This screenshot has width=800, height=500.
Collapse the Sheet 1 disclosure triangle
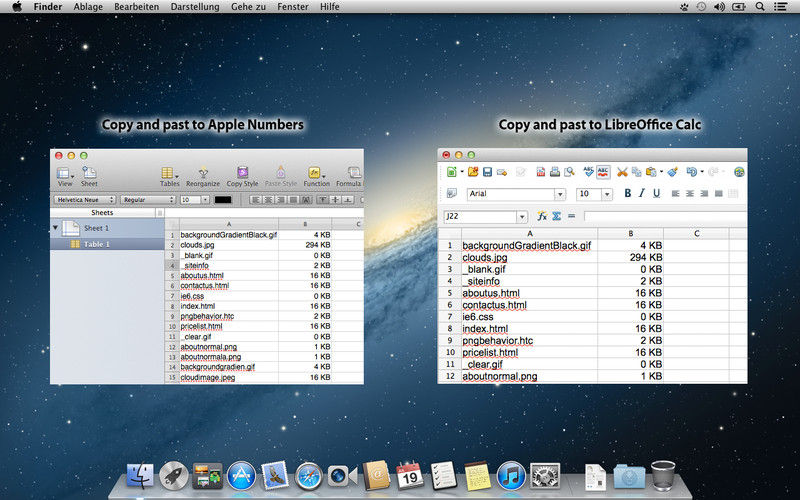[x=56, y=228]
